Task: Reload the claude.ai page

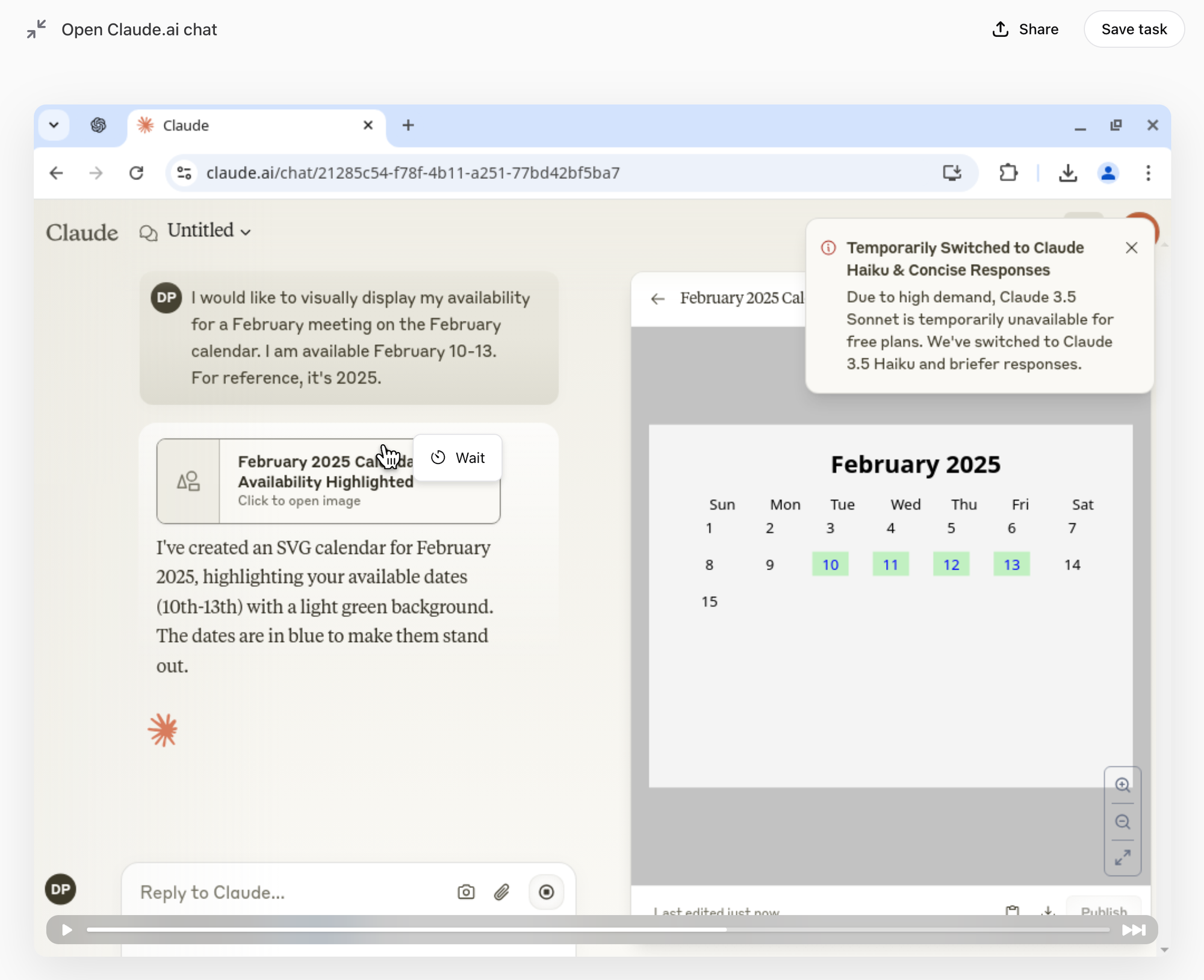Action: [x=137, y=173]
